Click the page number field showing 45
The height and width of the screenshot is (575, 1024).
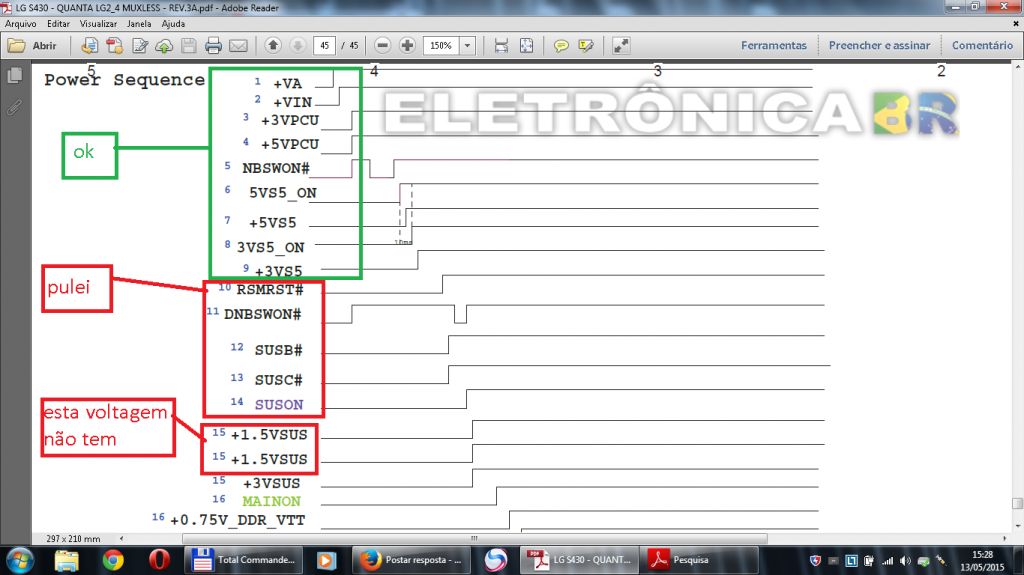[323, 45]
